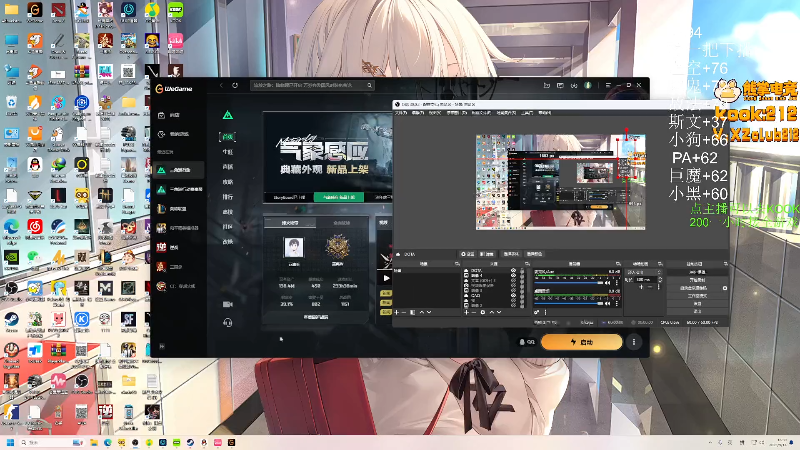Play the video with the white play arrow
This screenshot has width=800, height=450.
[x=386, y=278]
